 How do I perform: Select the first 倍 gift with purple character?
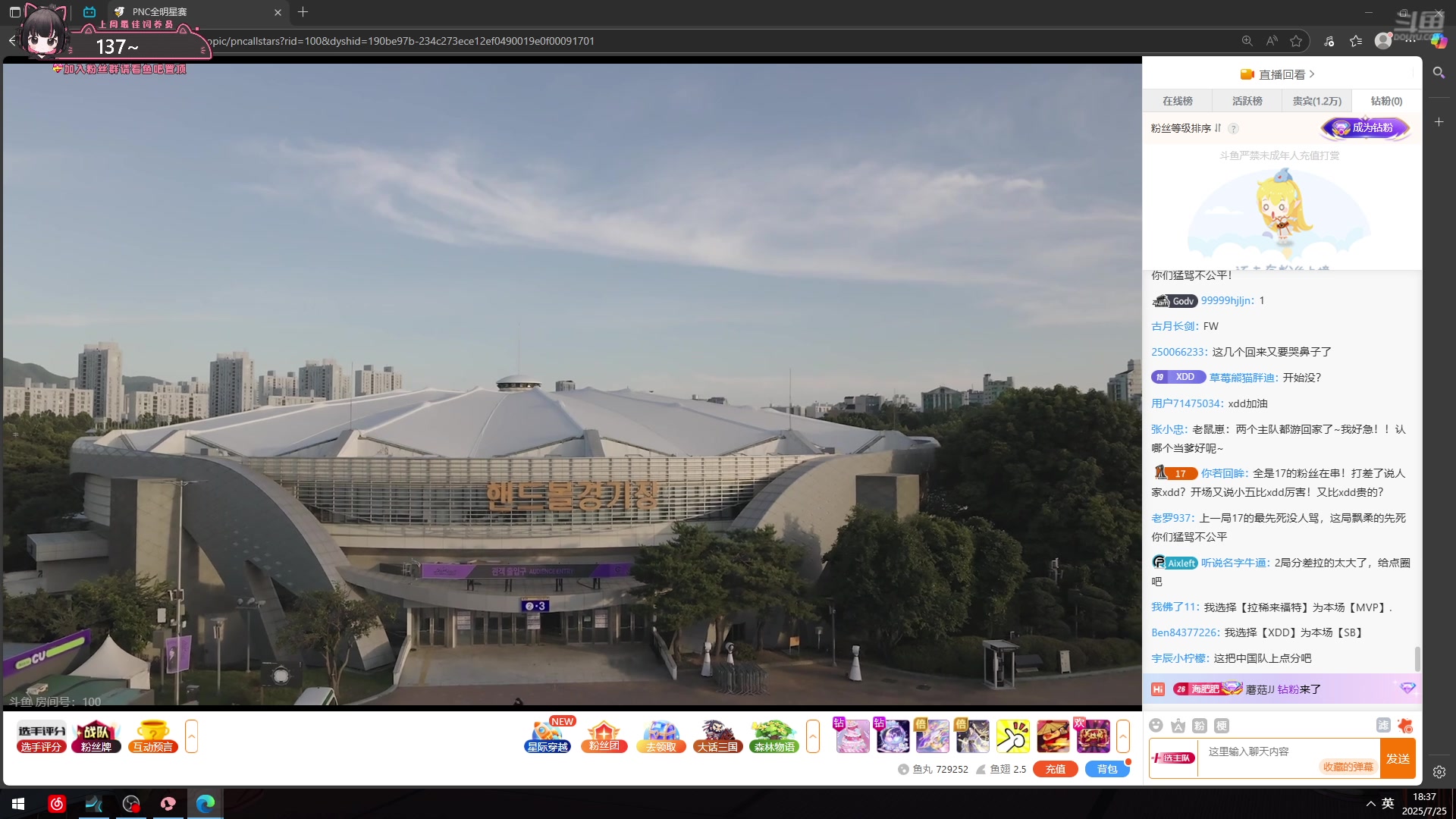click(933, 736)
